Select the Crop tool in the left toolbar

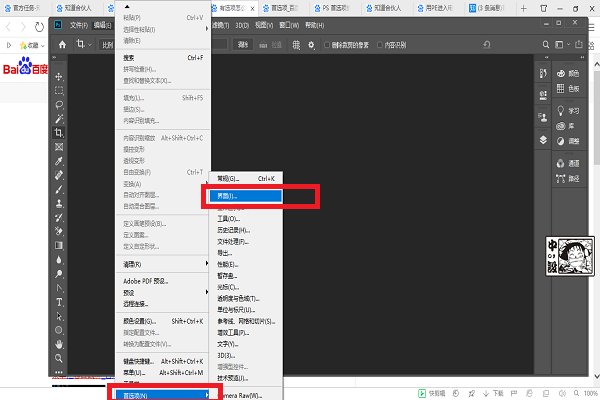59,133
